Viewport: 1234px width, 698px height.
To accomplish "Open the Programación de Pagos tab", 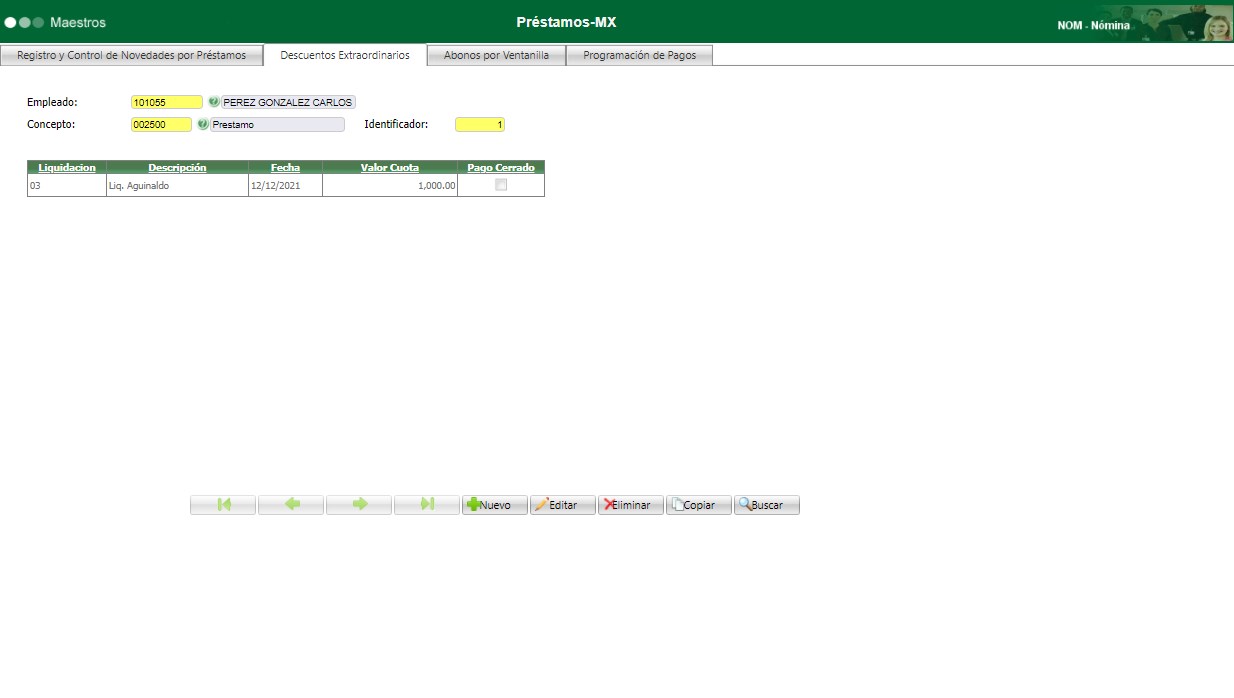I will point(640,56).
